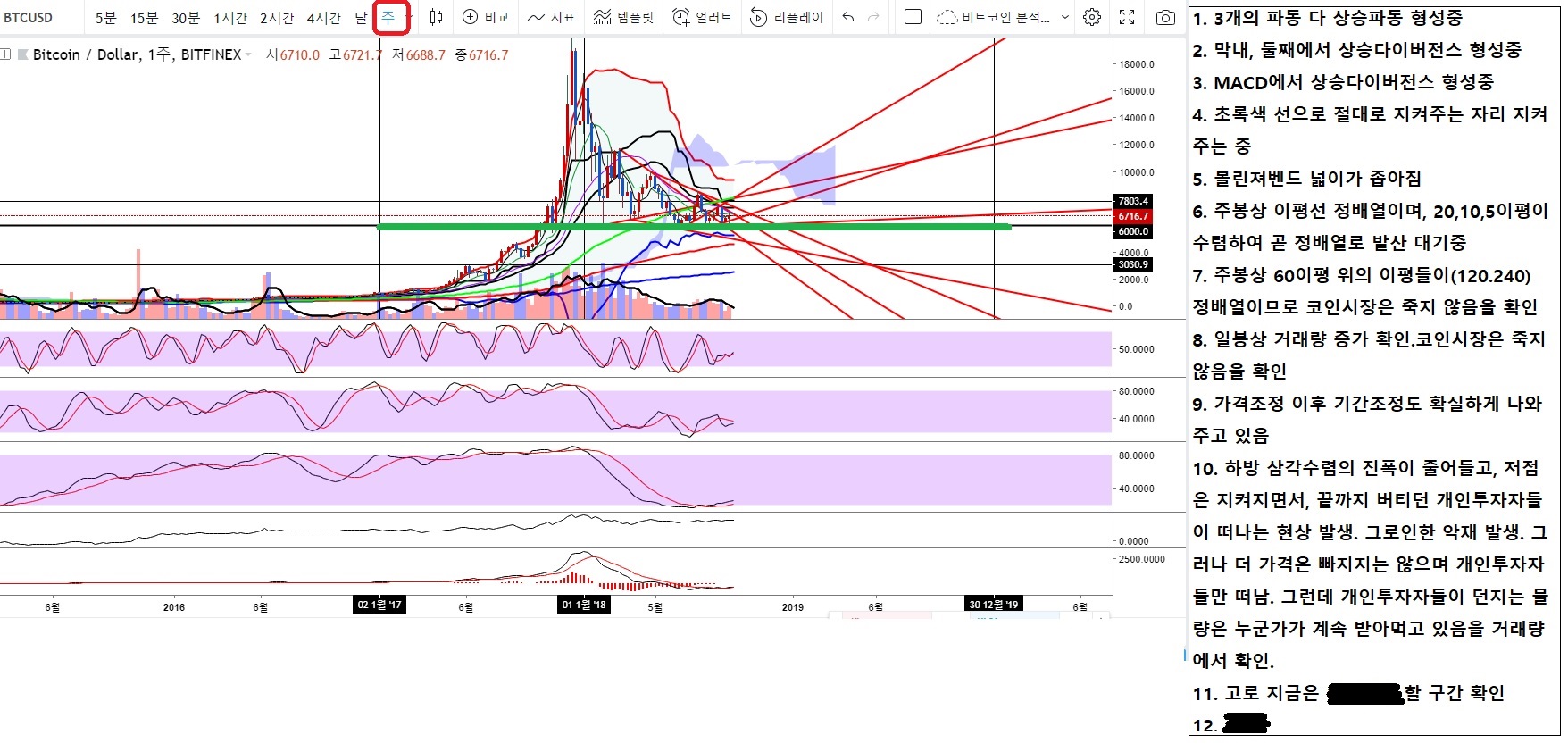Viewport: 1568px width, 752px height.
Task: Expand the interval dropdown arrow beside 주
Action: [409, 17]
